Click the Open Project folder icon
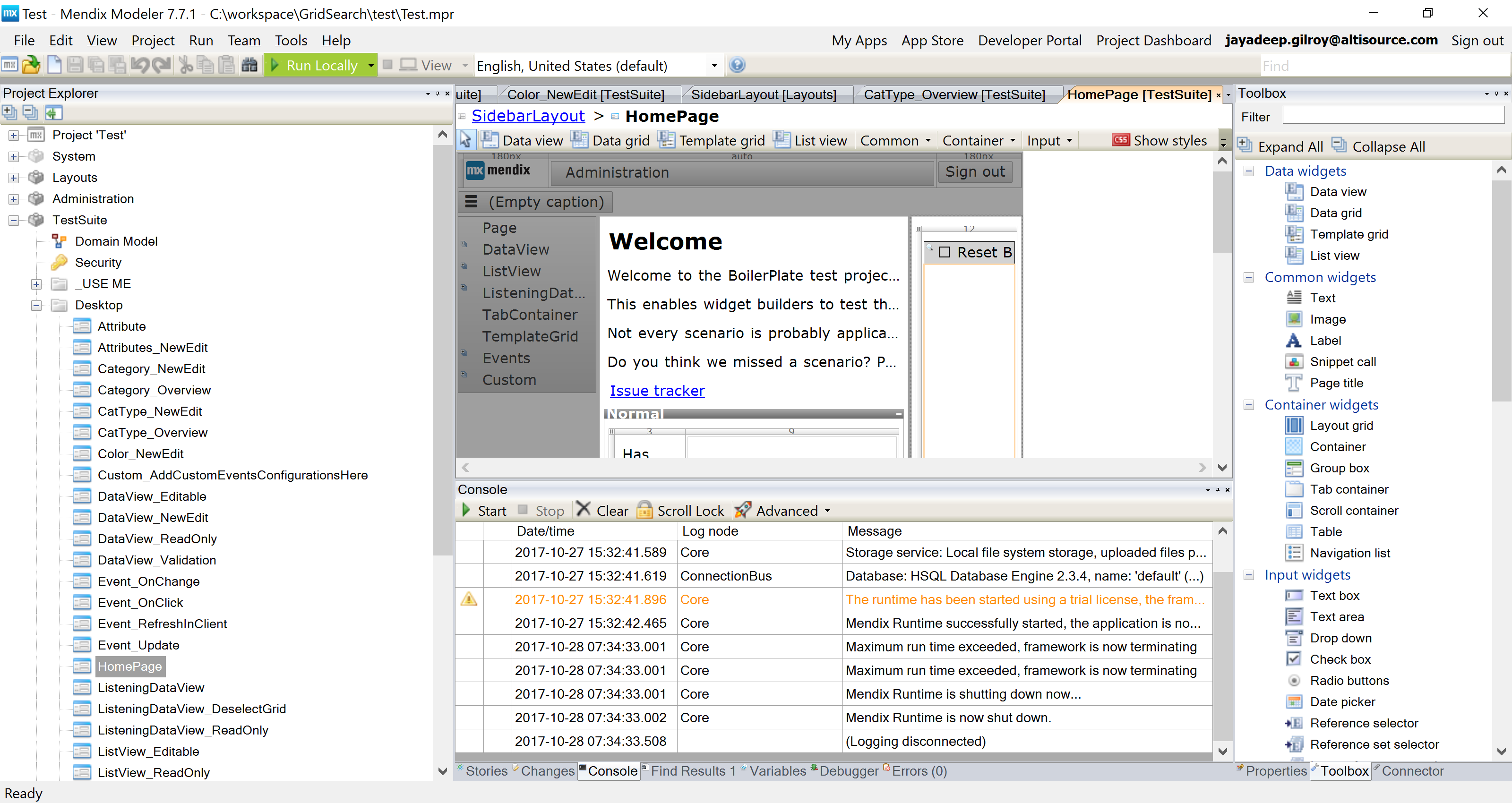The height and width of the screenshot is (803, 1512). pos(31,65)
